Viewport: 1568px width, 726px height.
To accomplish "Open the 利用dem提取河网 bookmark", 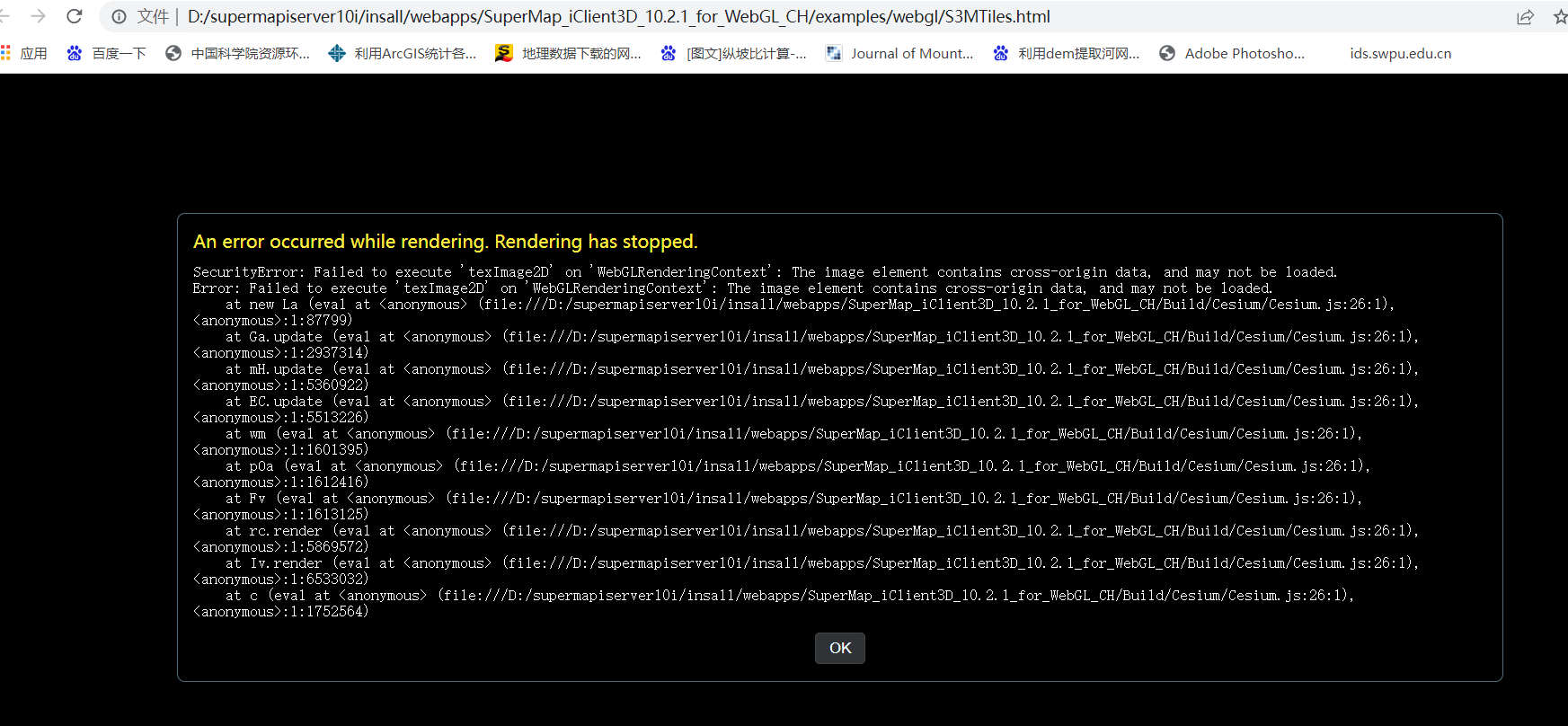I will (x=1066, y=53).
